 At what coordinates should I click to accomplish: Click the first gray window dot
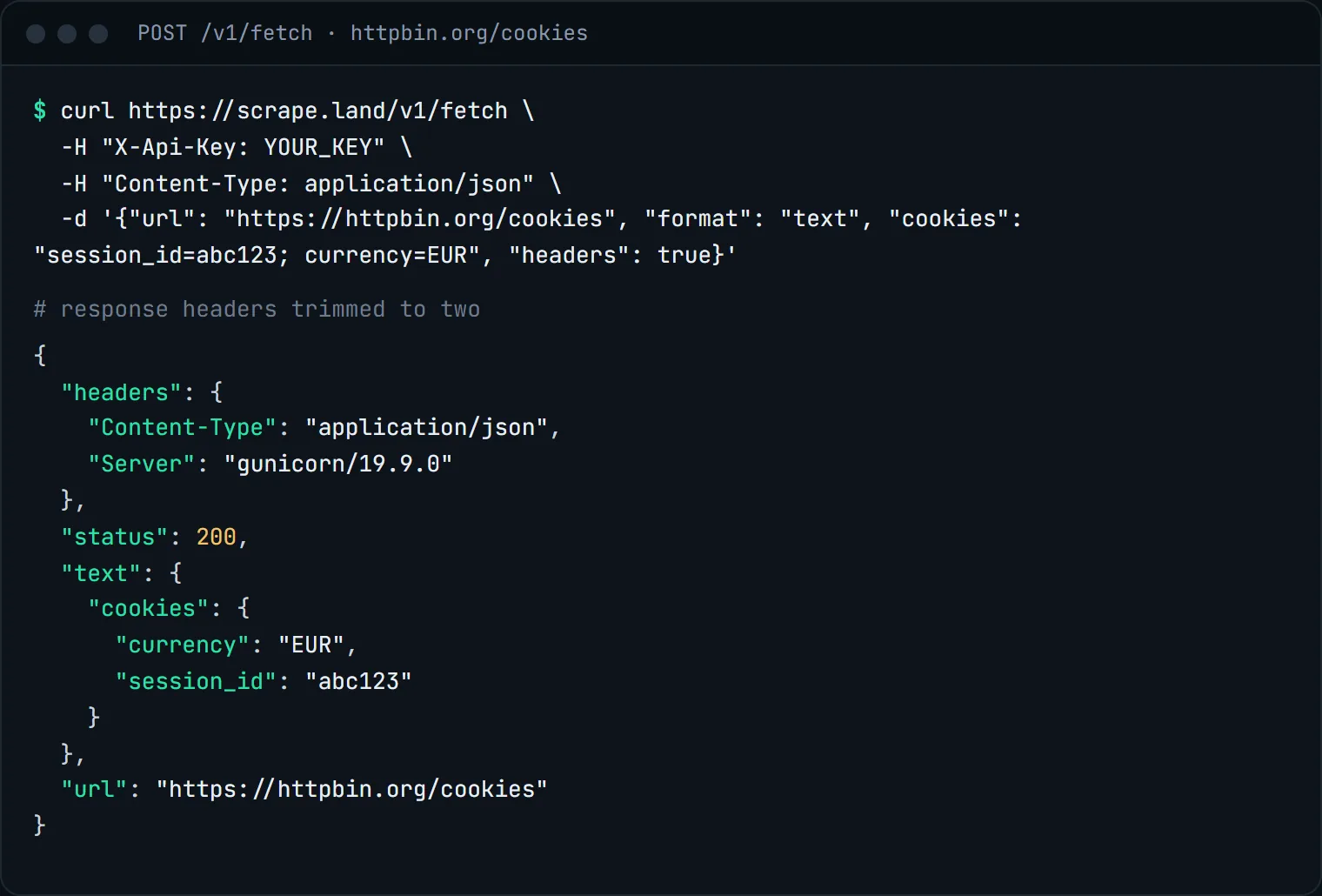tap(36, 34)
